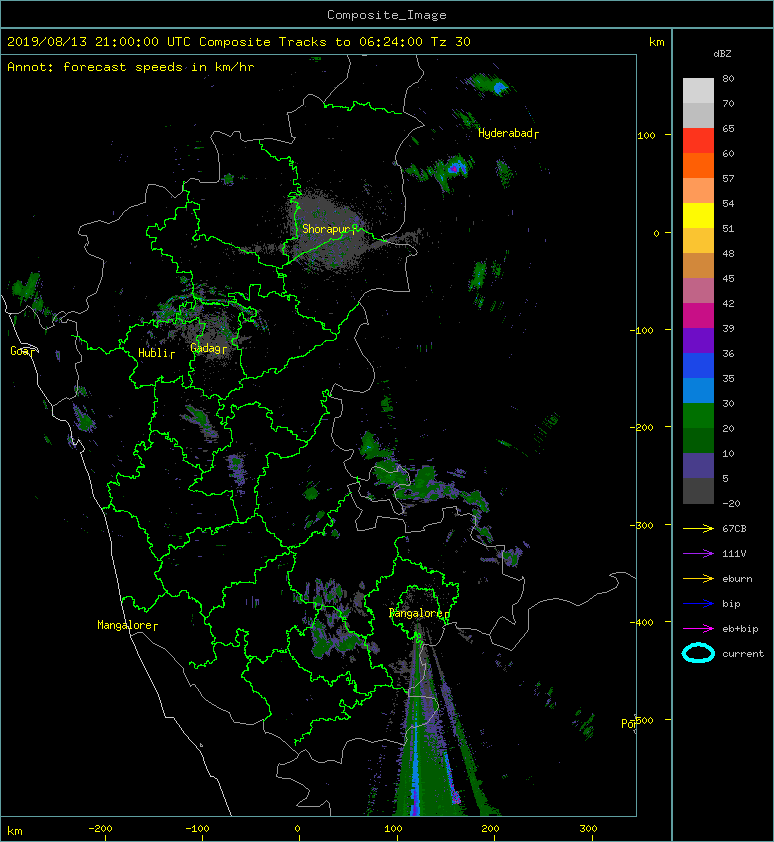
Task: Select the purple 39 dBZ color swatch
Action: coord(698,340)
